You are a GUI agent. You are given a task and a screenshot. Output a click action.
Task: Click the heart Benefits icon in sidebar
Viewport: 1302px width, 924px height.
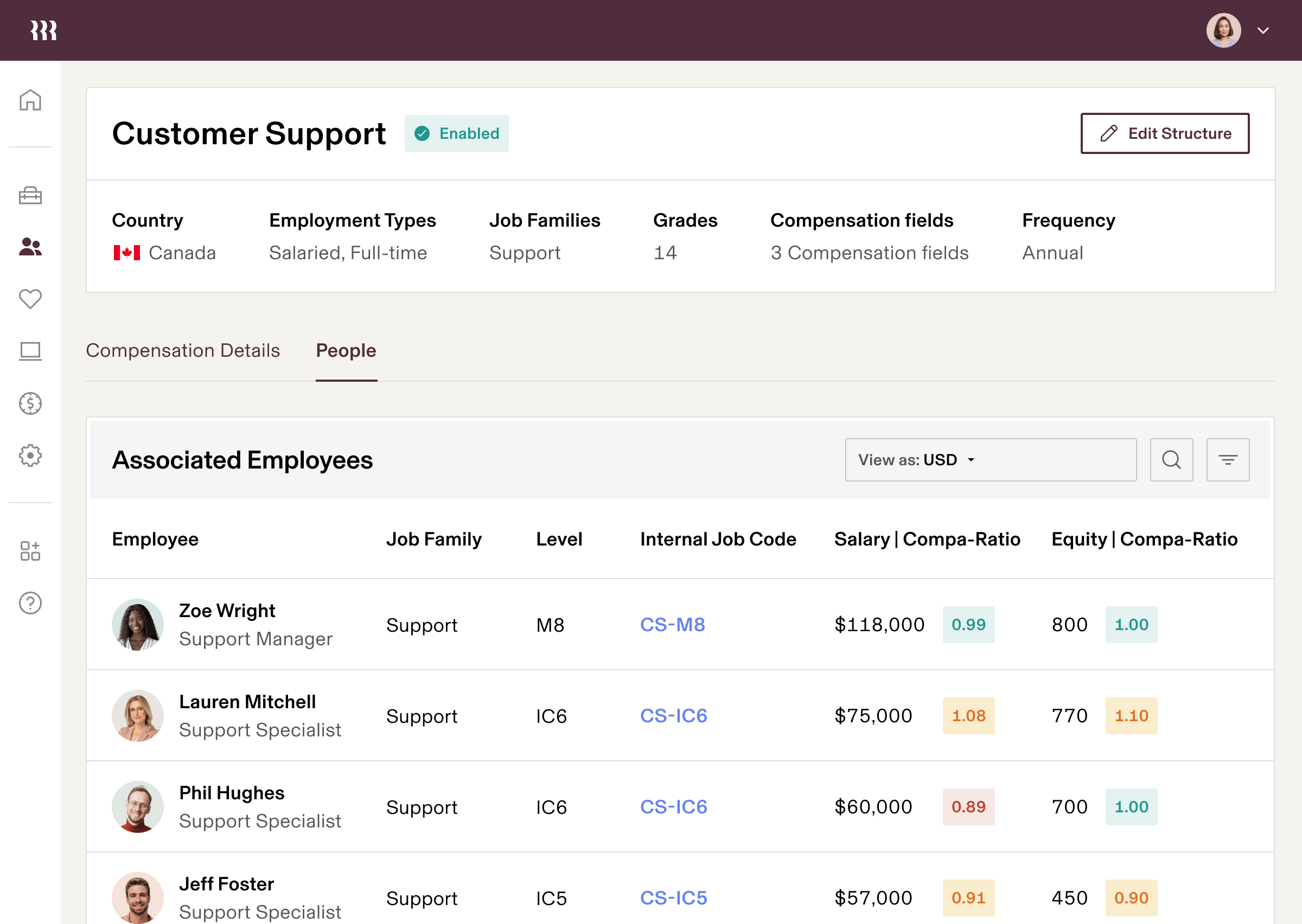click(30, 299)
